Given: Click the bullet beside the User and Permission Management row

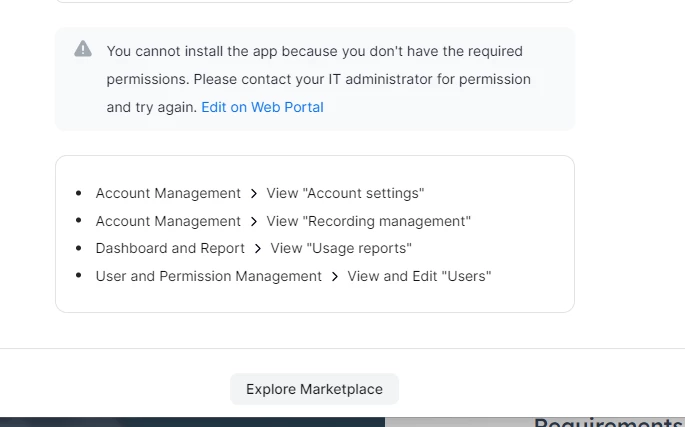Looking at the screenshot, I should click(x=79, y=276).
